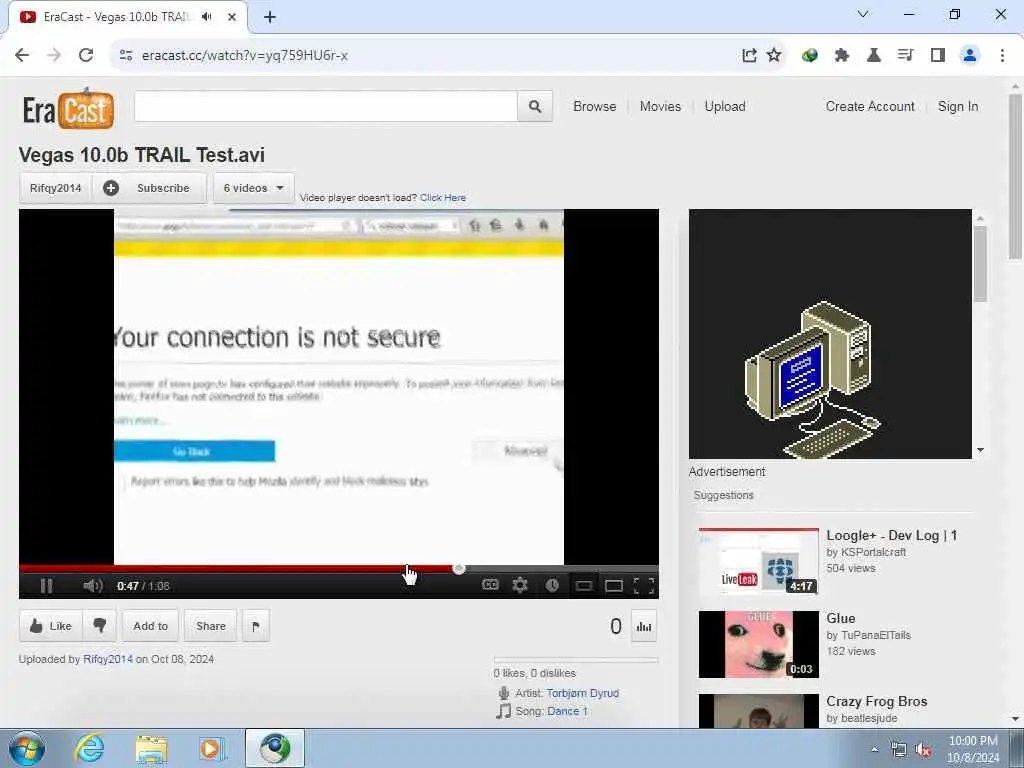This screenshot has width=1024, height=768.
Task: Open Chrome Labs flask icon
Action: click(873, 56)
